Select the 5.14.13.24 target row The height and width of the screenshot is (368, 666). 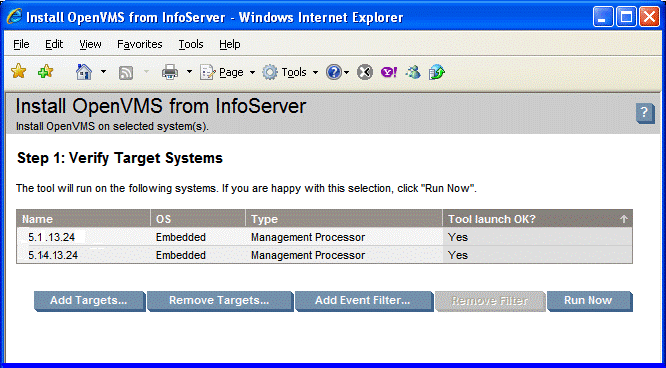[325, 255]
